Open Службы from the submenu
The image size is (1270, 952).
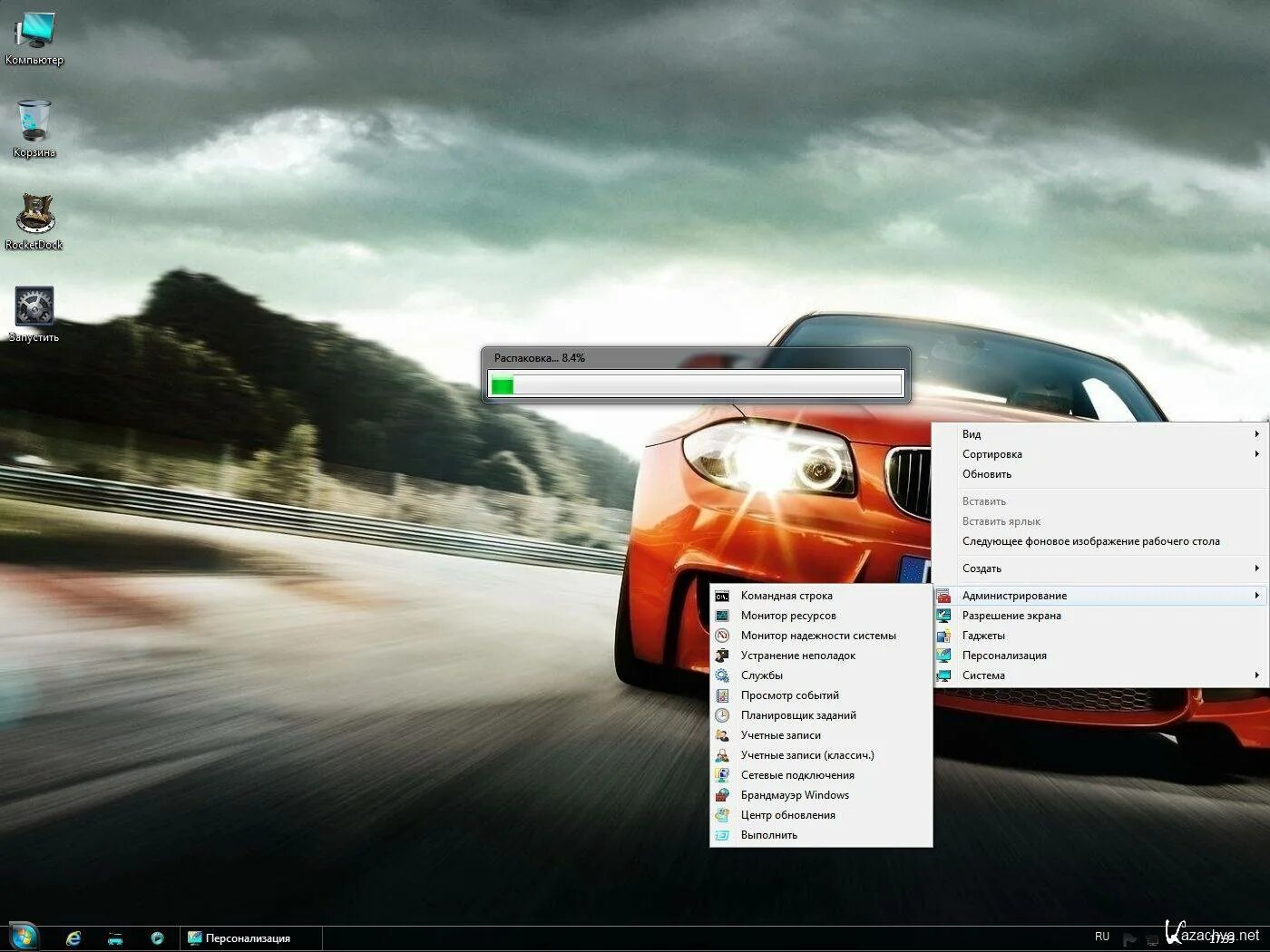[x=821, y=675]
